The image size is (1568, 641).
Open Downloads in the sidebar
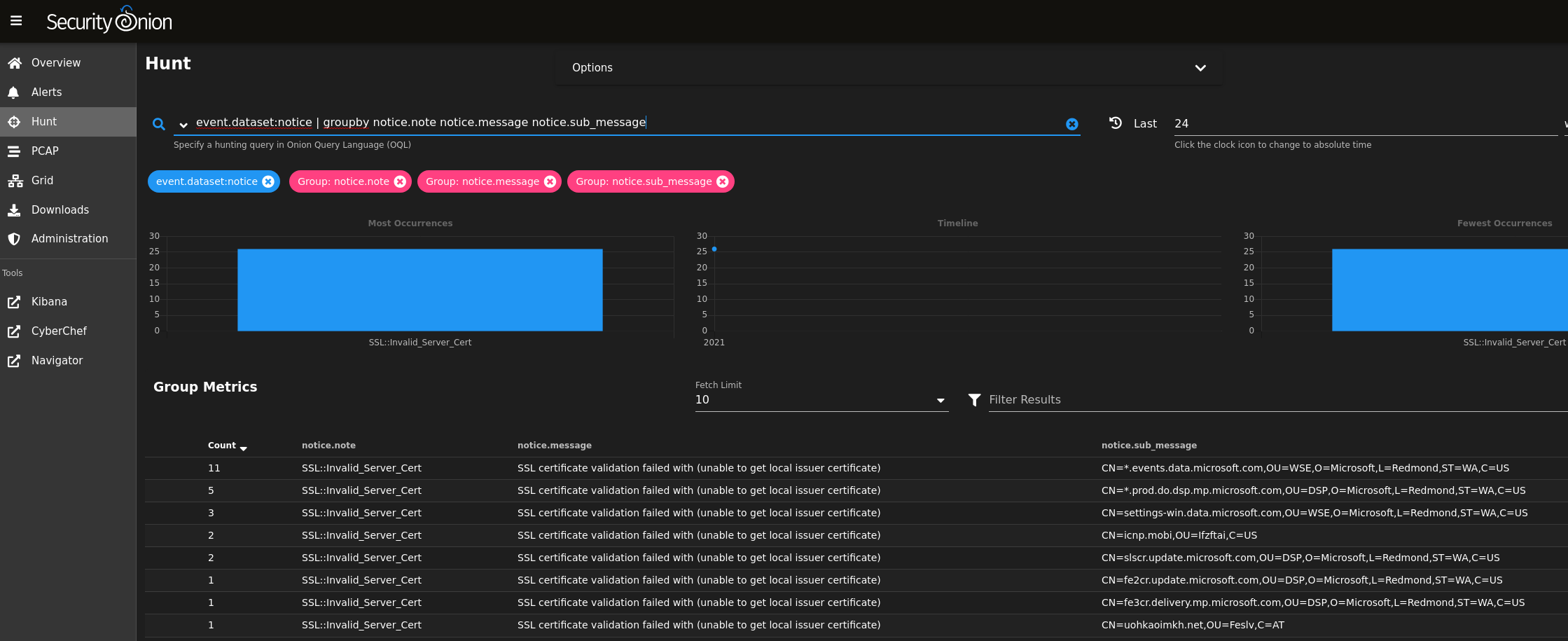68,210
